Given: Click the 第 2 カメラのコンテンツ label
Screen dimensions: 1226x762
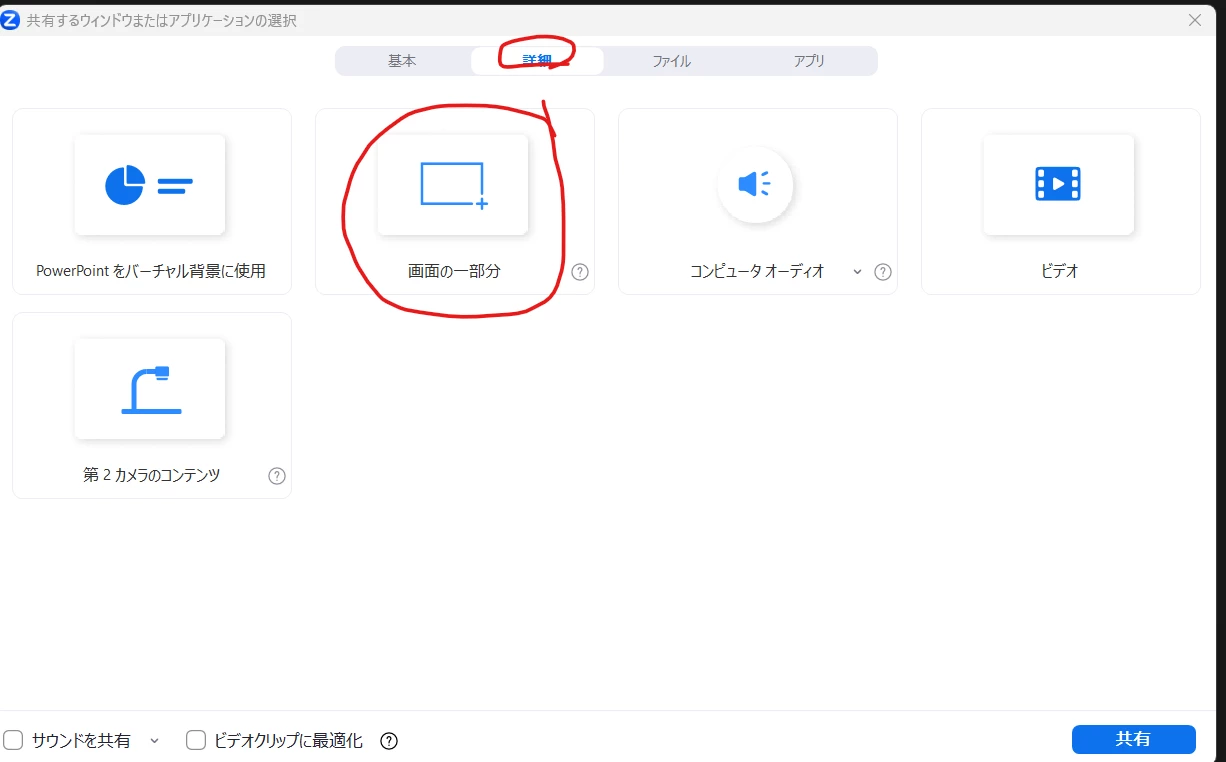Looking at the screenshot, I should tap(152, 475).
